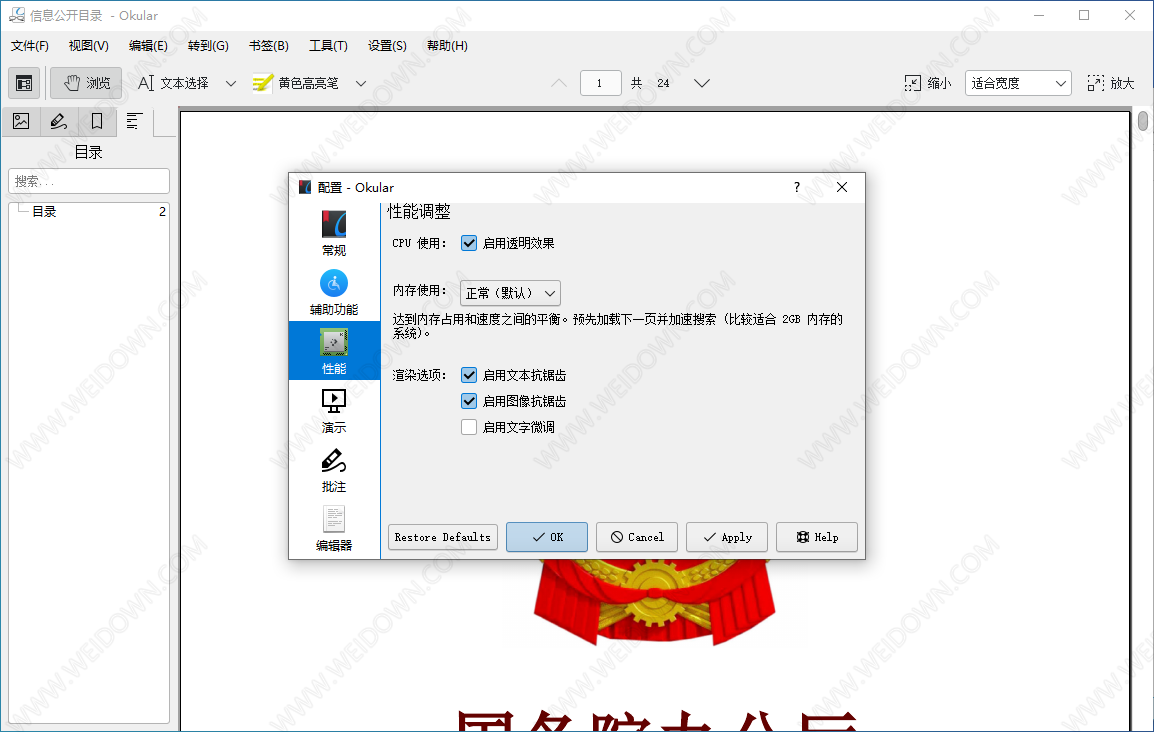The height and width of the screenshot is (732, 1154).
Task: Open Annotations (批注) settings page
Action: pyautogui.click(x=334, y=469)
